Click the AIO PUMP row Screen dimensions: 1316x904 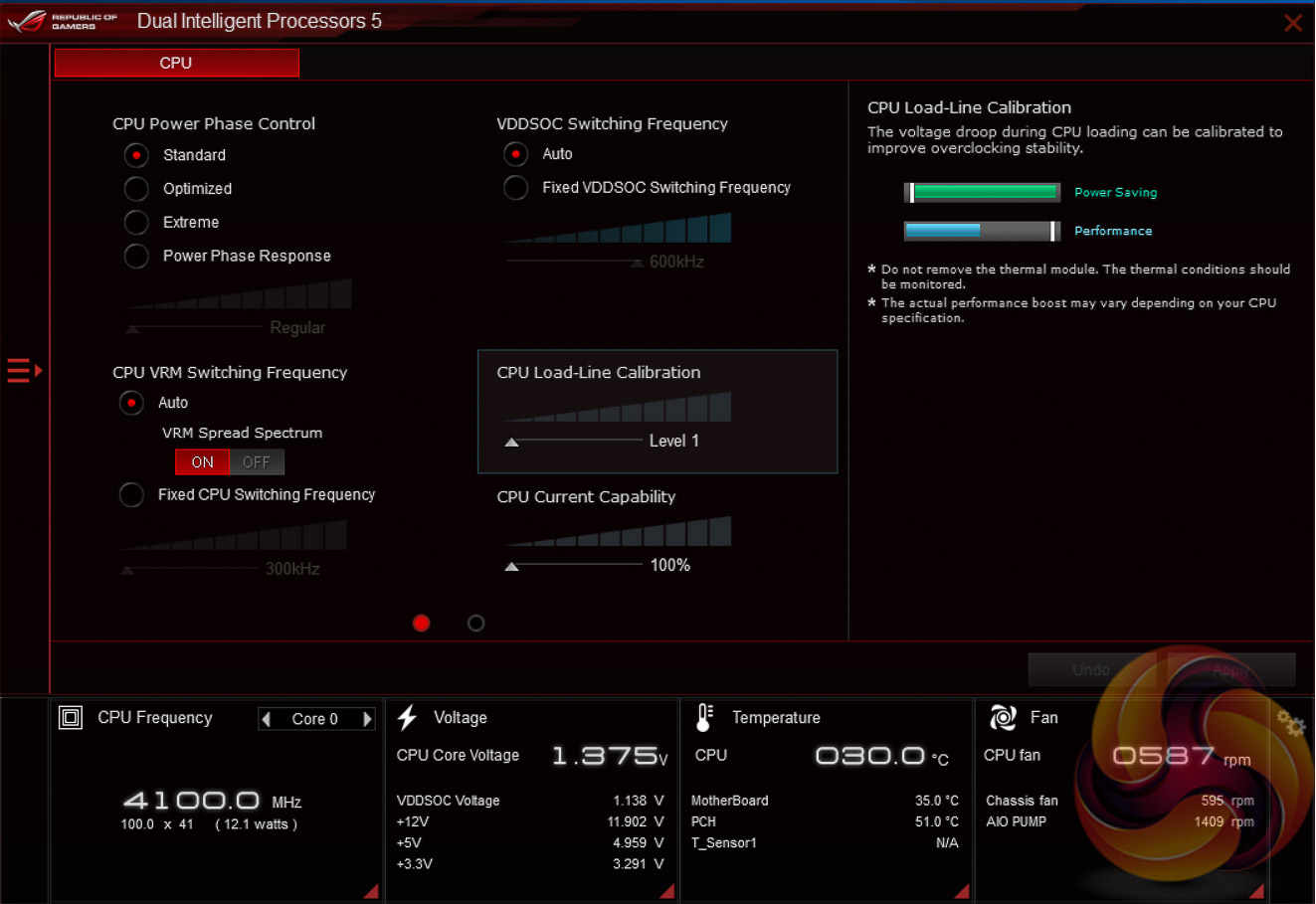(1120, 821)
